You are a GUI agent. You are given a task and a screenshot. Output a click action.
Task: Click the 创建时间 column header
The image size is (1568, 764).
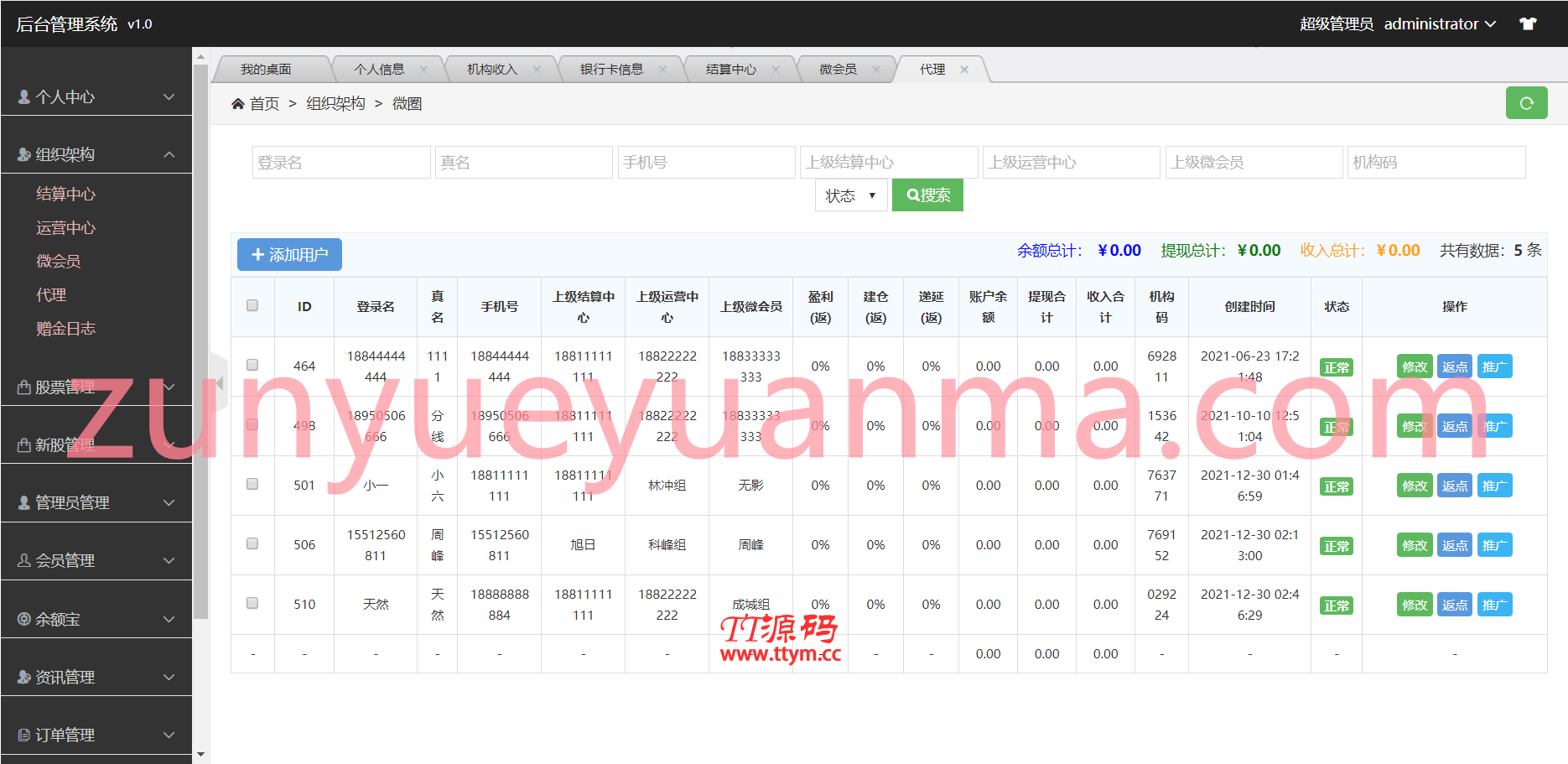coord(1249,307)
